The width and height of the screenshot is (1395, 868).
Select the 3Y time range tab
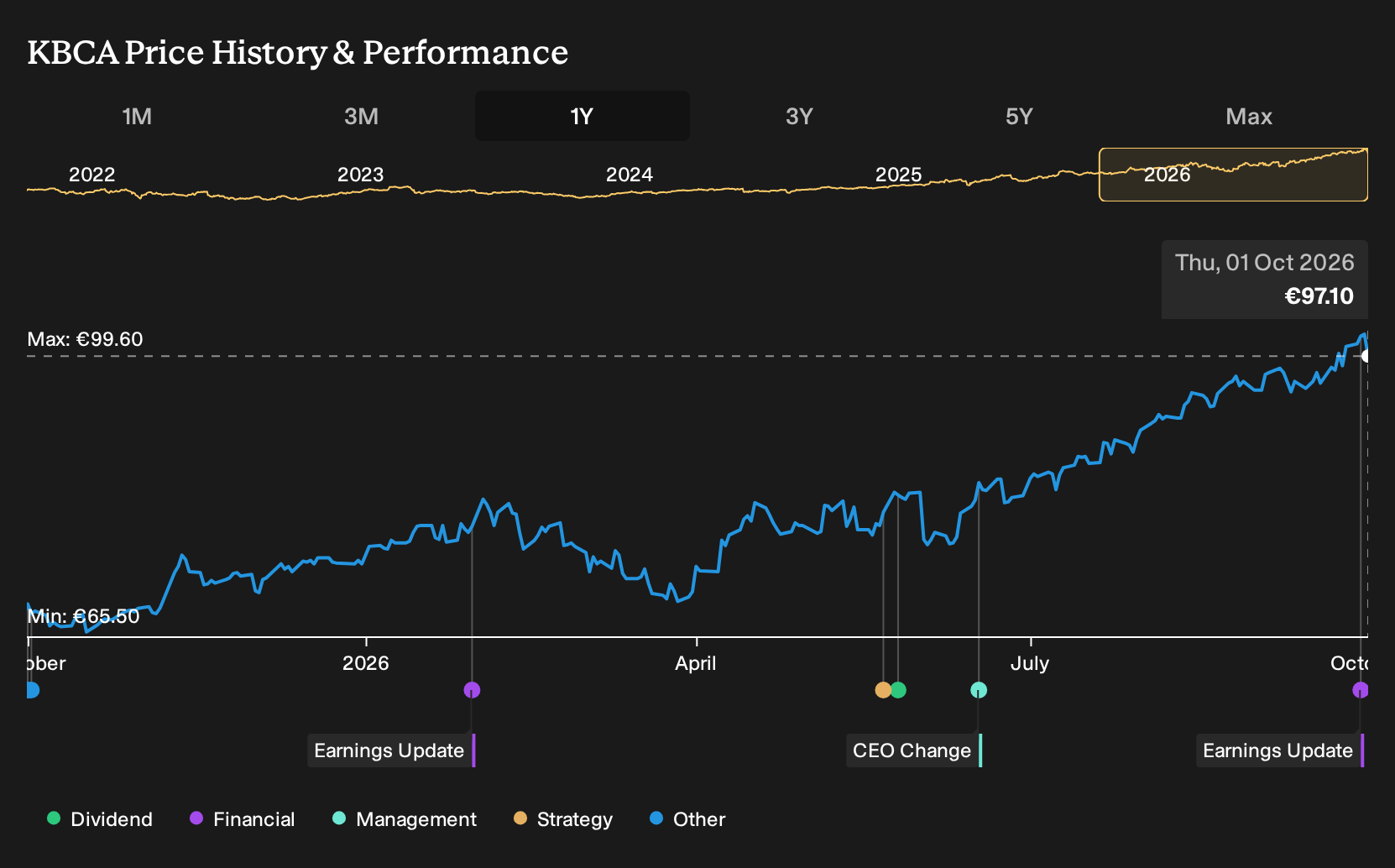[x=799, y=116]
